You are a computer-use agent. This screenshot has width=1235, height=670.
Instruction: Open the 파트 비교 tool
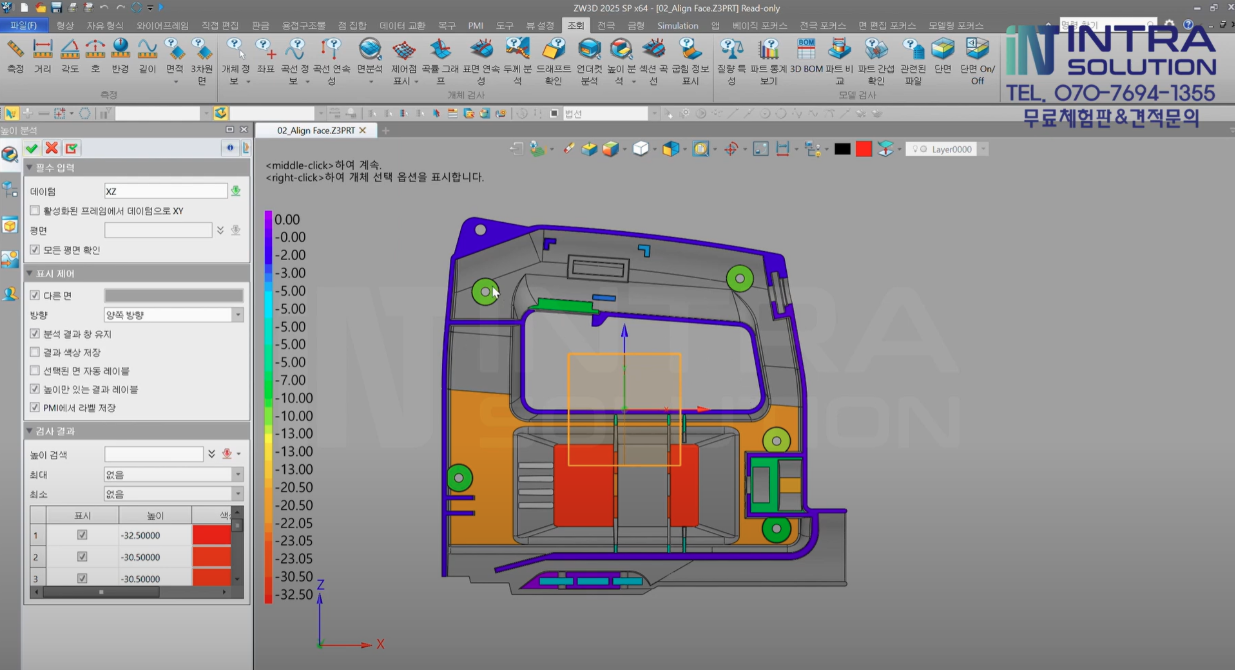840,60
